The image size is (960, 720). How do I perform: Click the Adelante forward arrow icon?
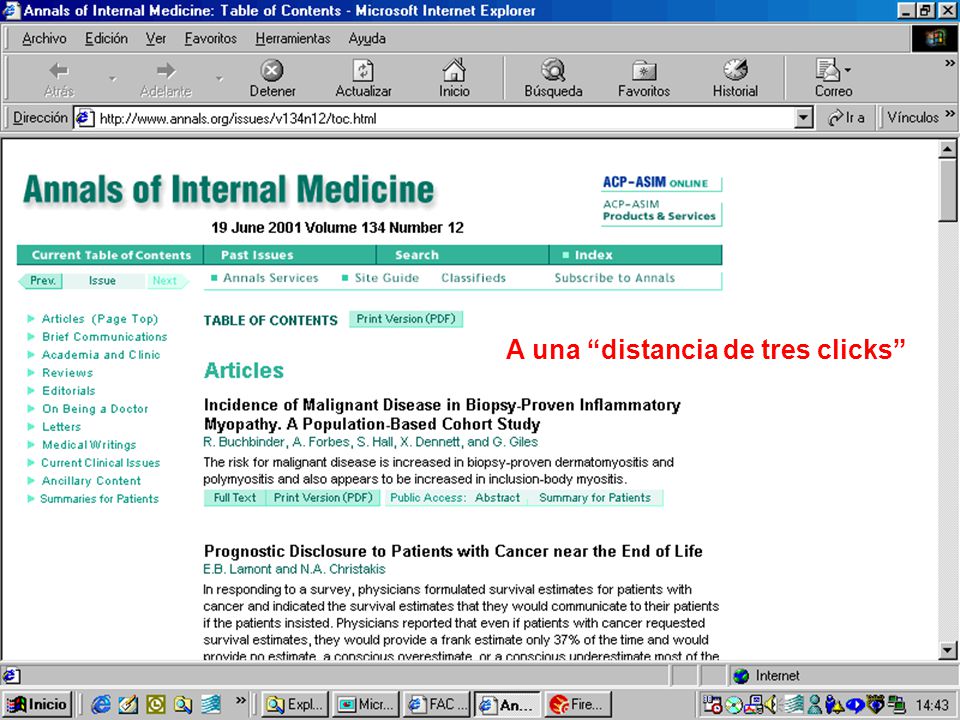165,71
